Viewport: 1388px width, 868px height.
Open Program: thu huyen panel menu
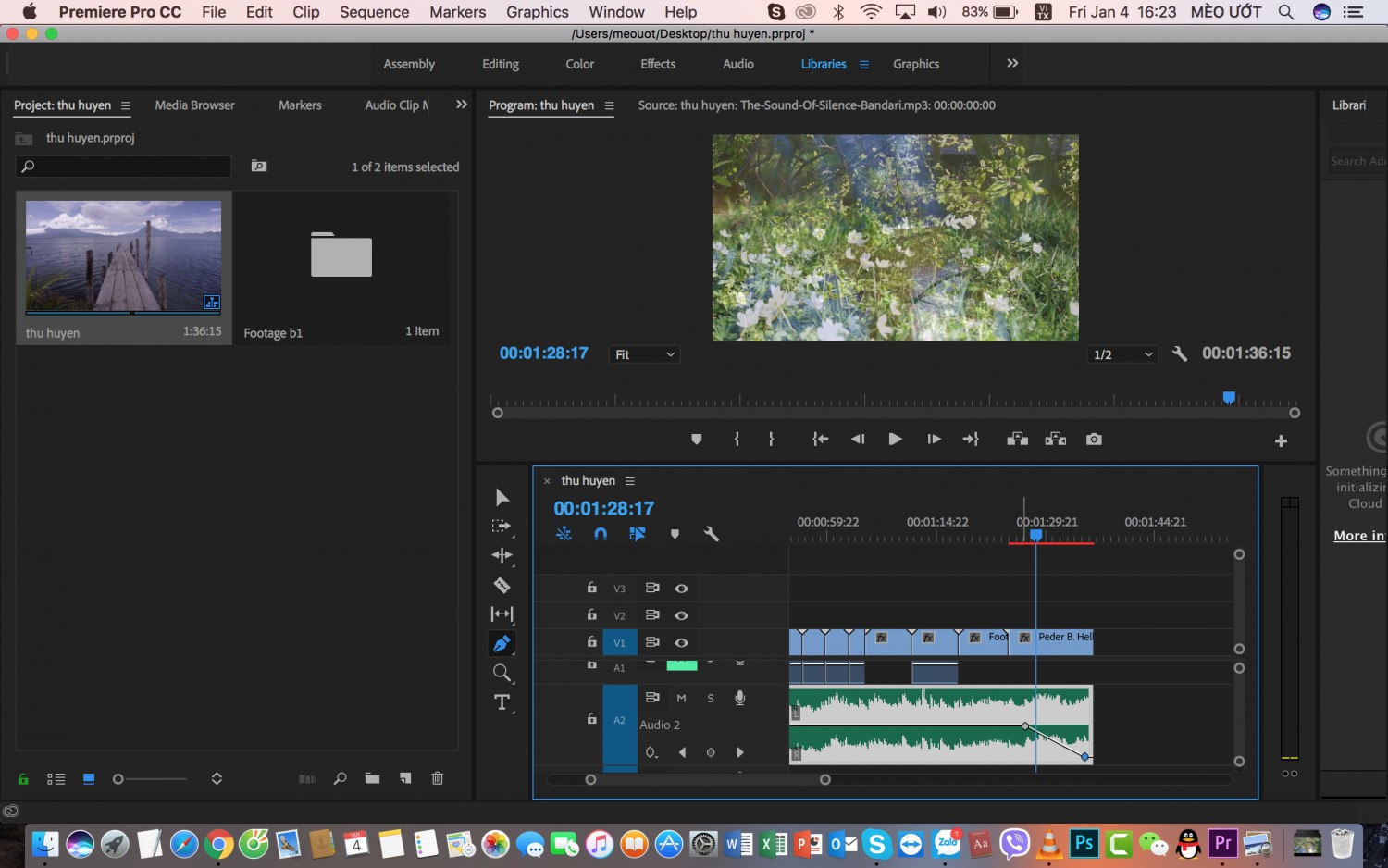coord(609,105)
